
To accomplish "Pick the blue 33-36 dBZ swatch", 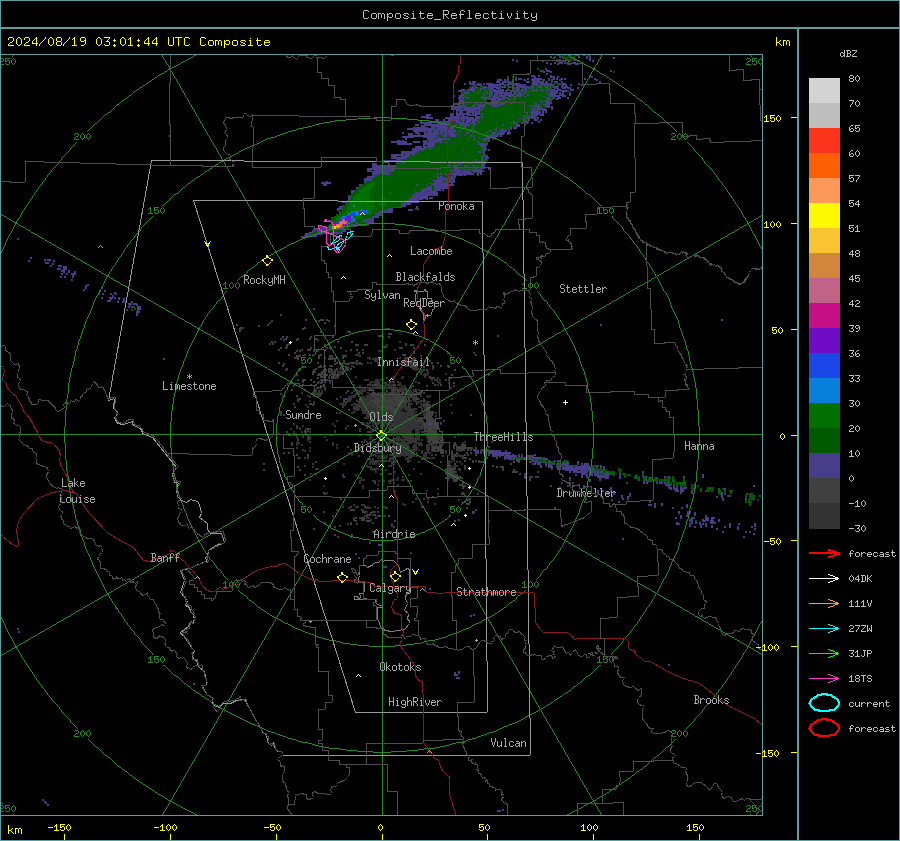I will (x=824, y=366).
